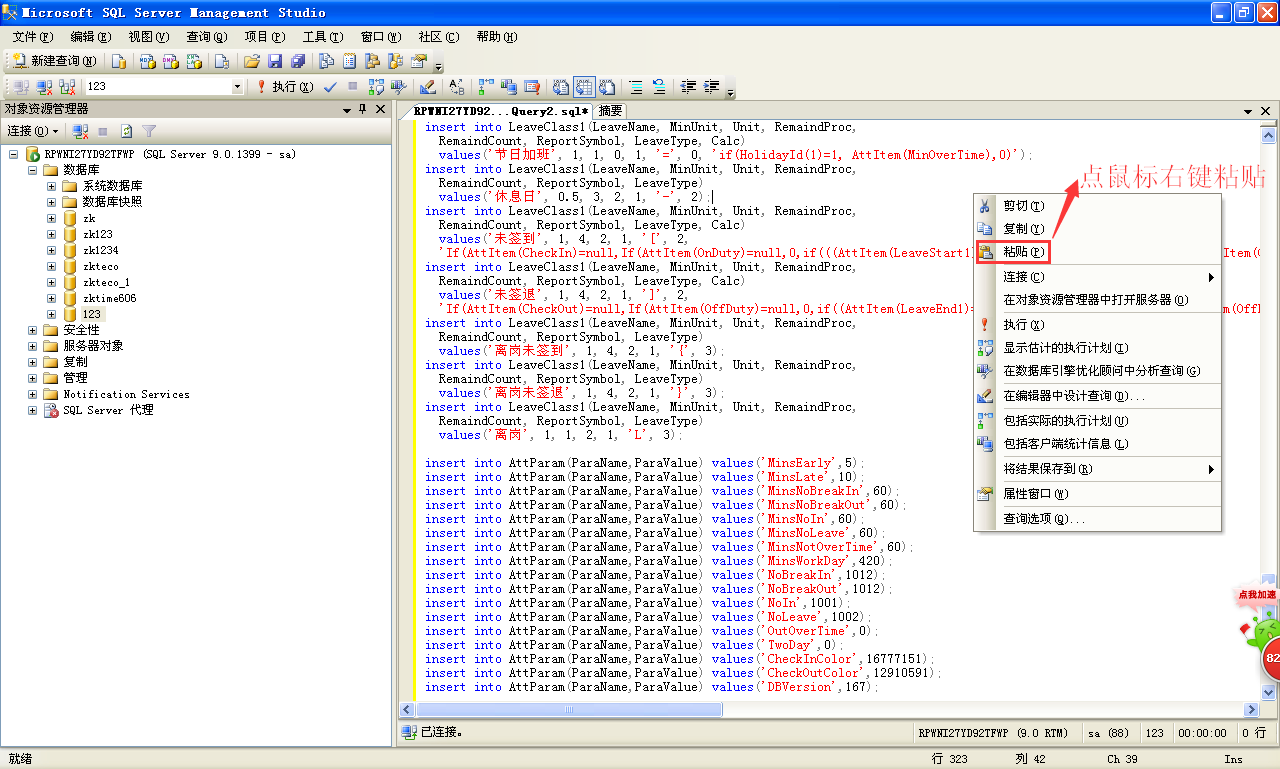Open the database selection dropdown showing 123

pos(237,87)
